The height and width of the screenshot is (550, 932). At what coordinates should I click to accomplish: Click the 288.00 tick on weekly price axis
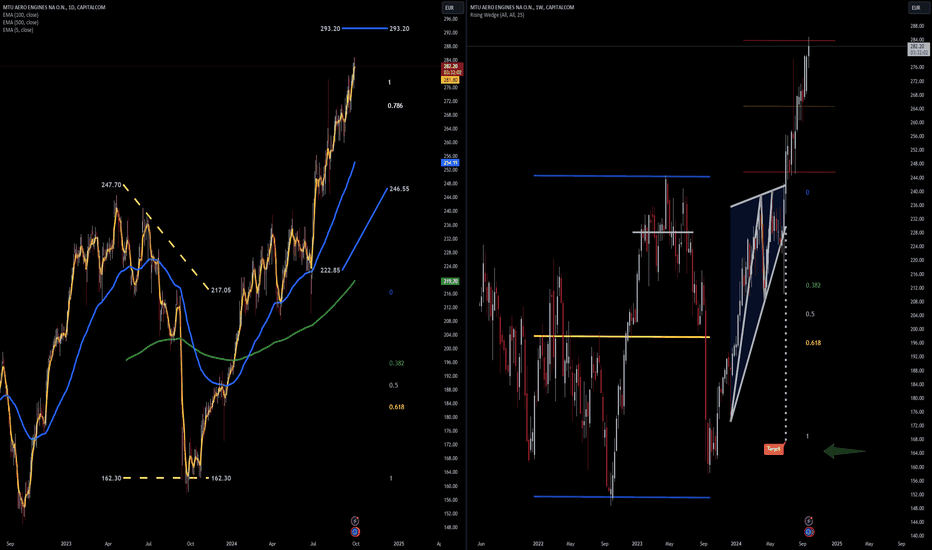coord(917,26)
